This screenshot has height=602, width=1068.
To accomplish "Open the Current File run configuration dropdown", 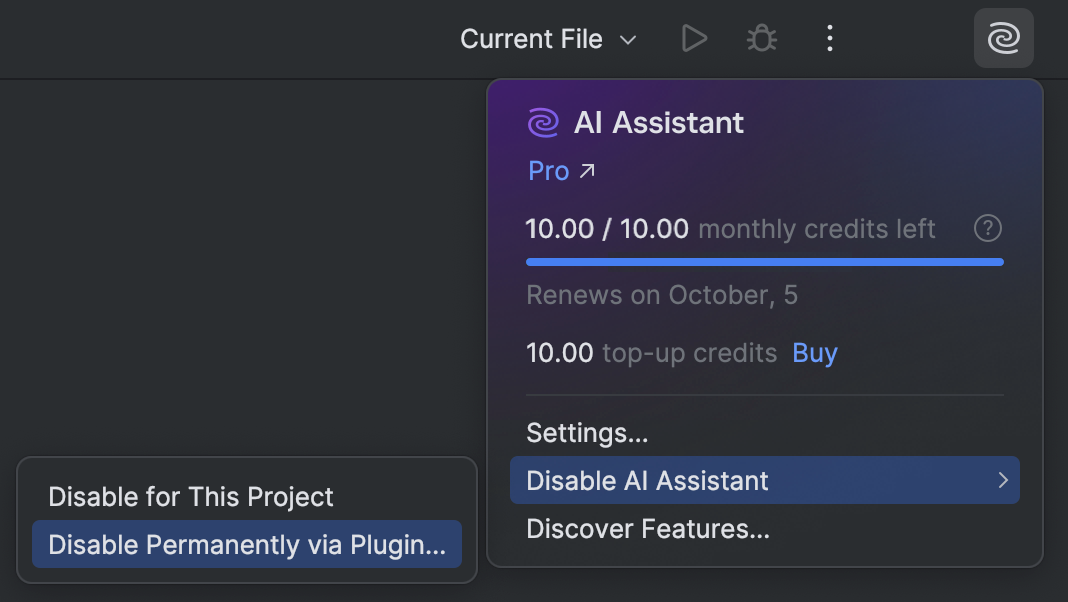I will (530, 38).
